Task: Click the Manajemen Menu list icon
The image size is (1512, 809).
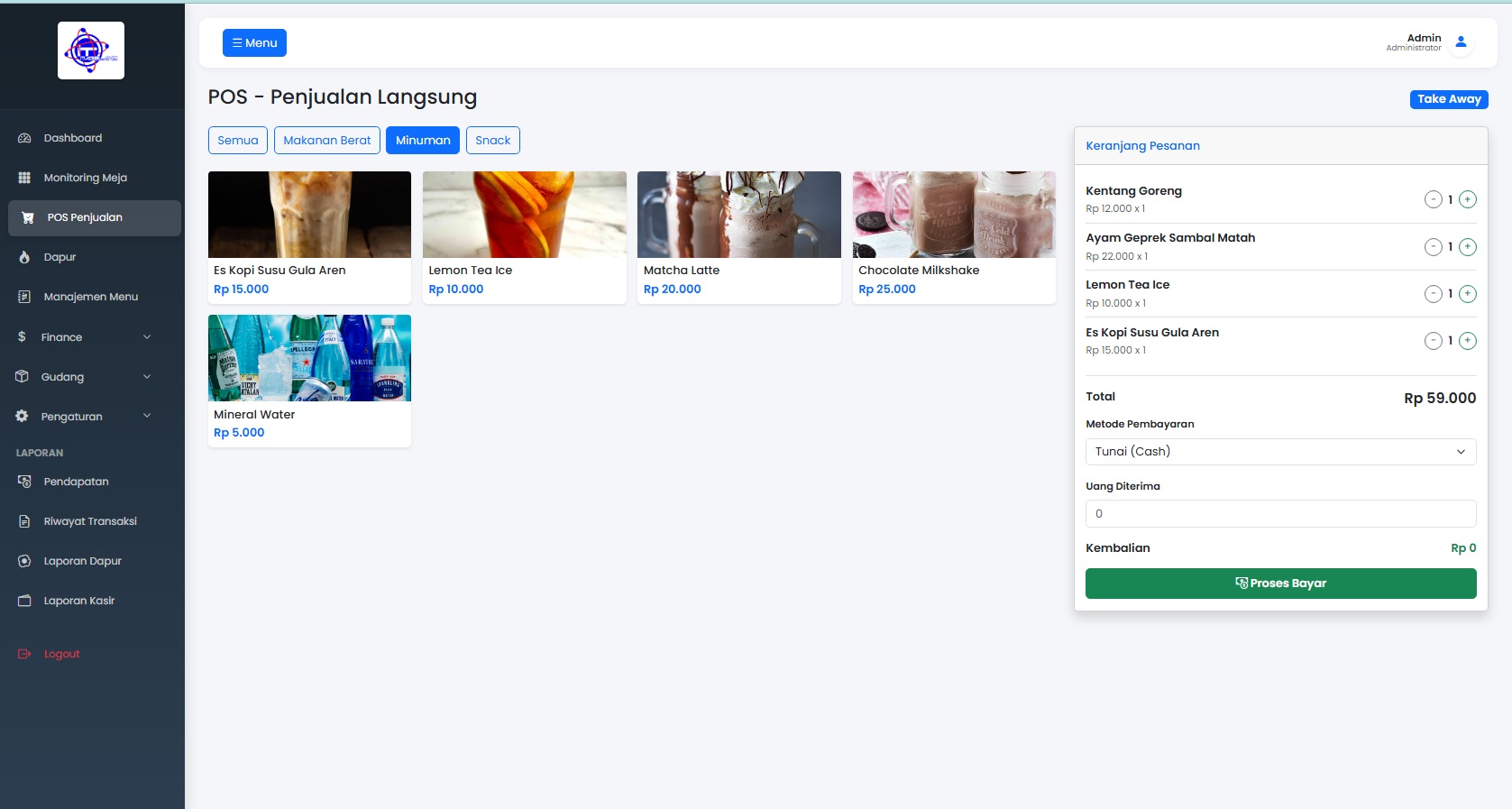Action: 24,297
